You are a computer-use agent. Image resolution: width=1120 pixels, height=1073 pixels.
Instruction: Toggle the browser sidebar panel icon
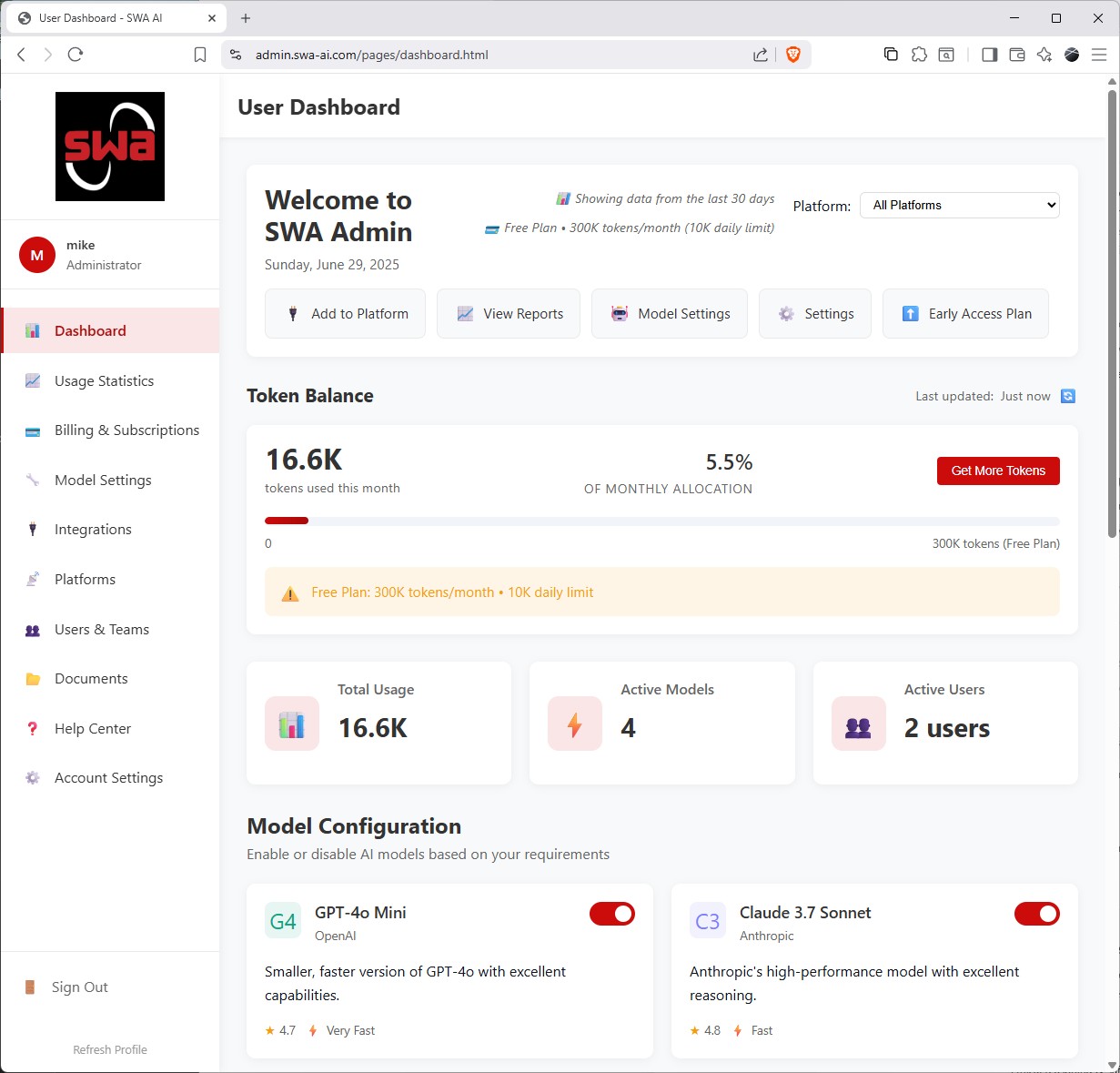click(x=990, y=55)
